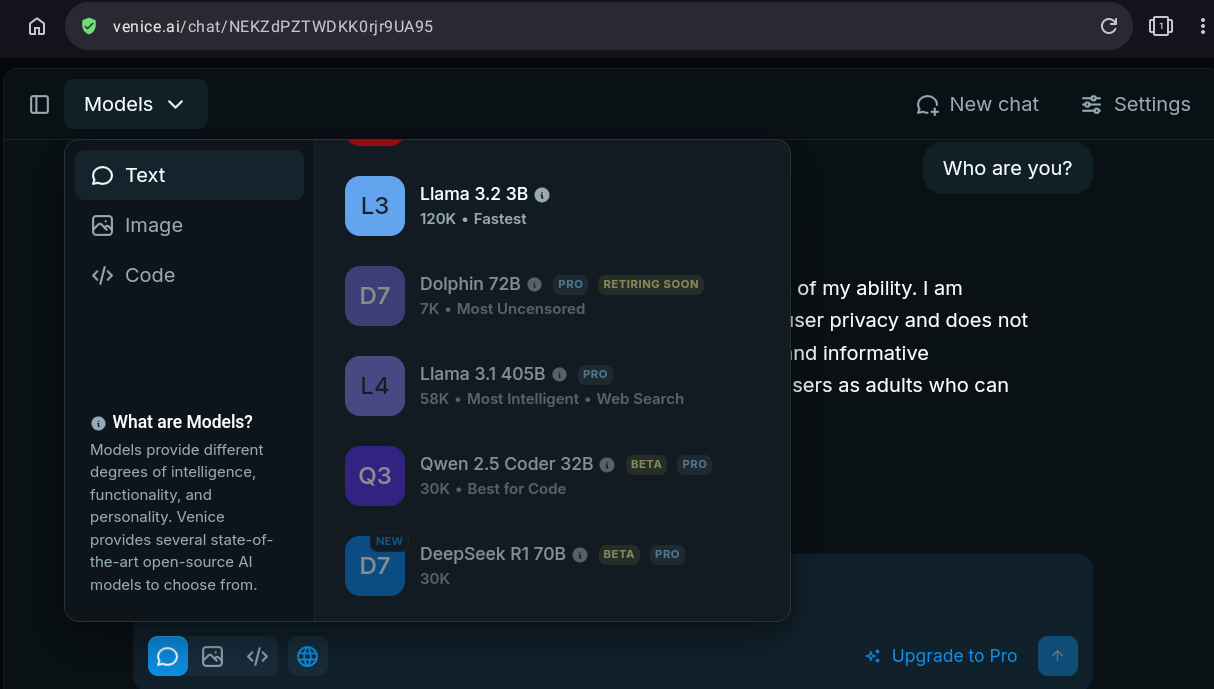
Task: Click the RETIRING SOON badge
Action: [x=651, y=284]
